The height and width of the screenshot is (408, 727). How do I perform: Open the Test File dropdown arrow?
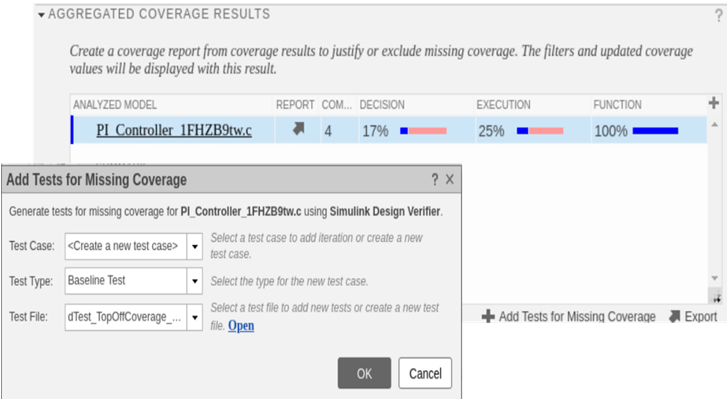195,318
